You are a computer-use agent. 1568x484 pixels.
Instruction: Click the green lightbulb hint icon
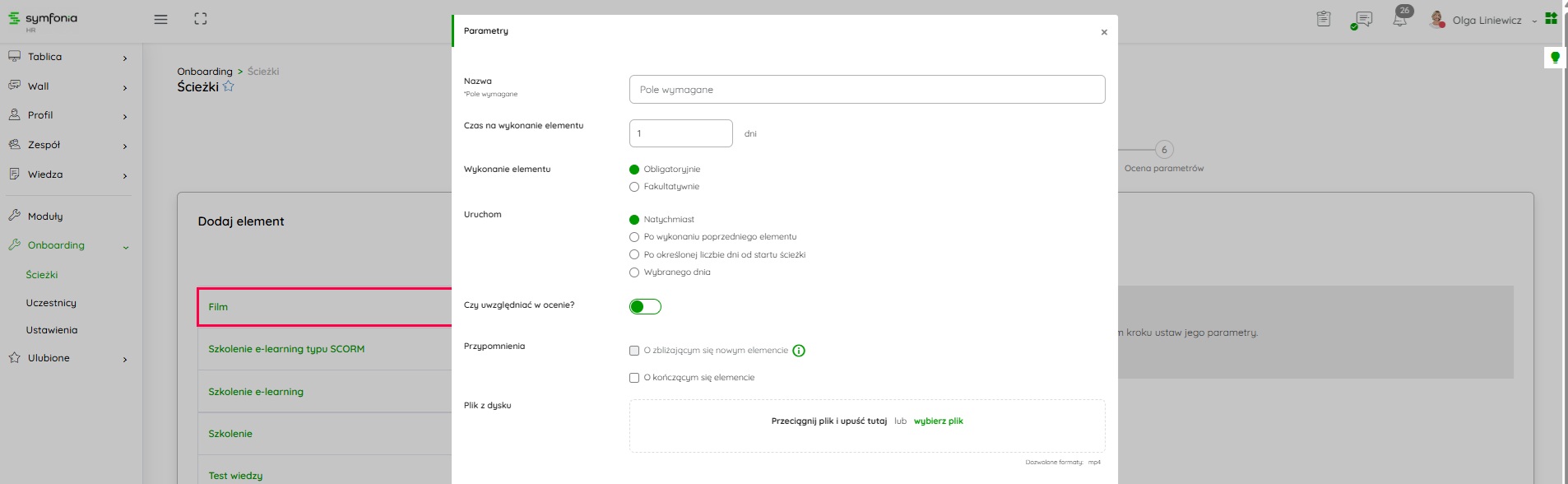click(x=1554, y=58)
